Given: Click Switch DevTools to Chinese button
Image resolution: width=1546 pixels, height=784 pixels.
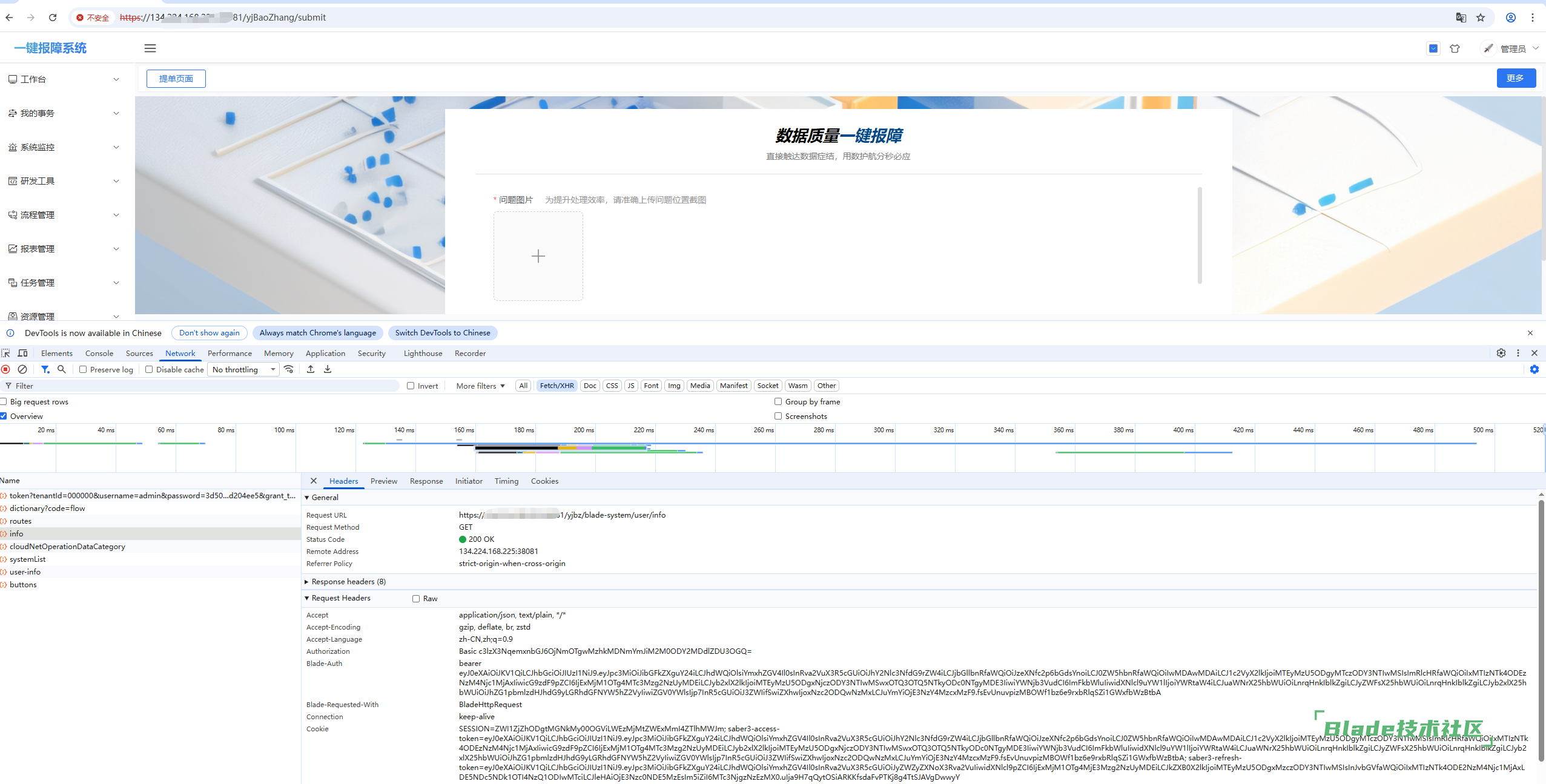Looking at the screenshot, I should tap(443, 333).
